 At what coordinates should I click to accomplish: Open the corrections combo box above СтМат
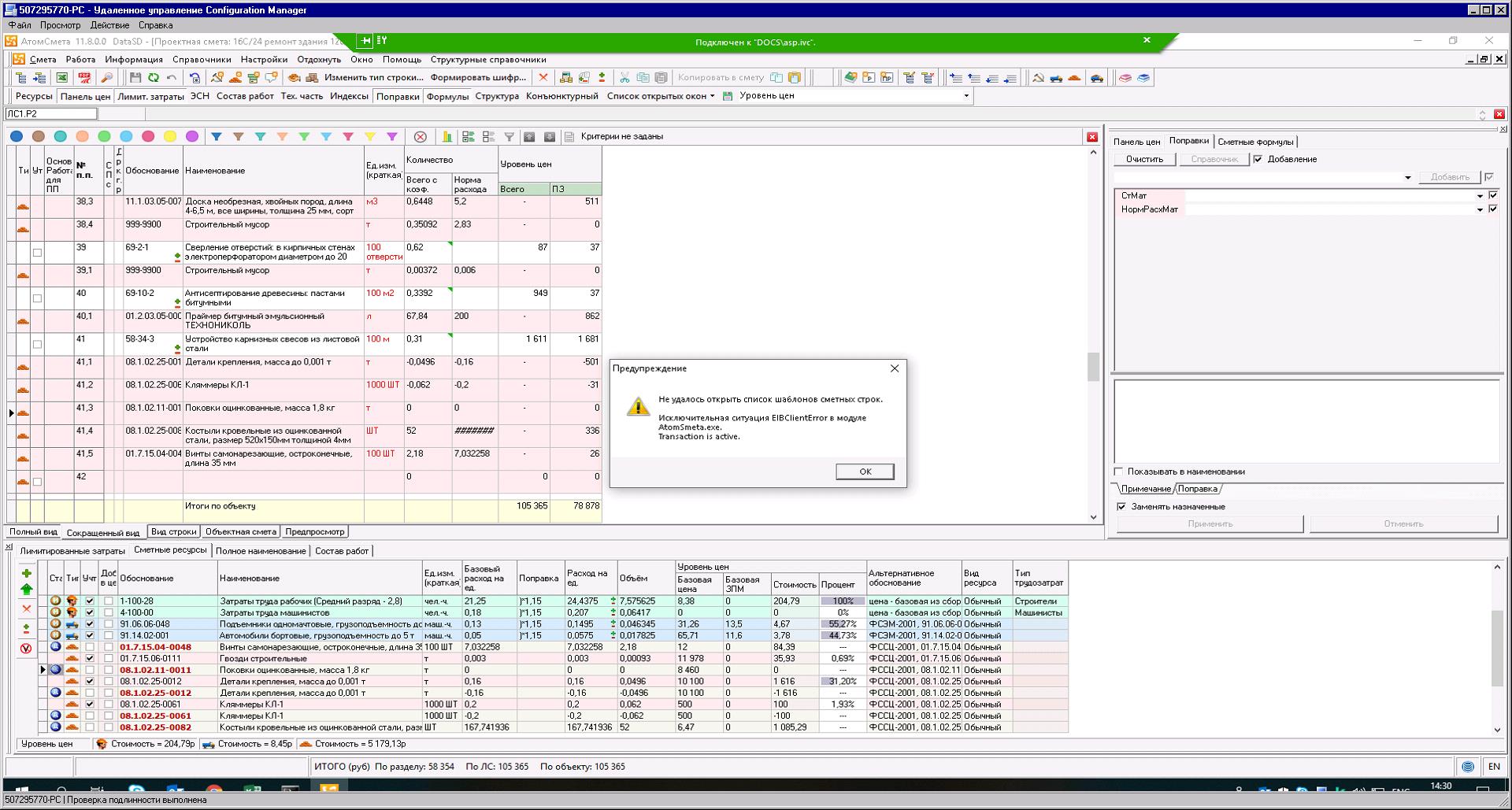click(1408, 178)
